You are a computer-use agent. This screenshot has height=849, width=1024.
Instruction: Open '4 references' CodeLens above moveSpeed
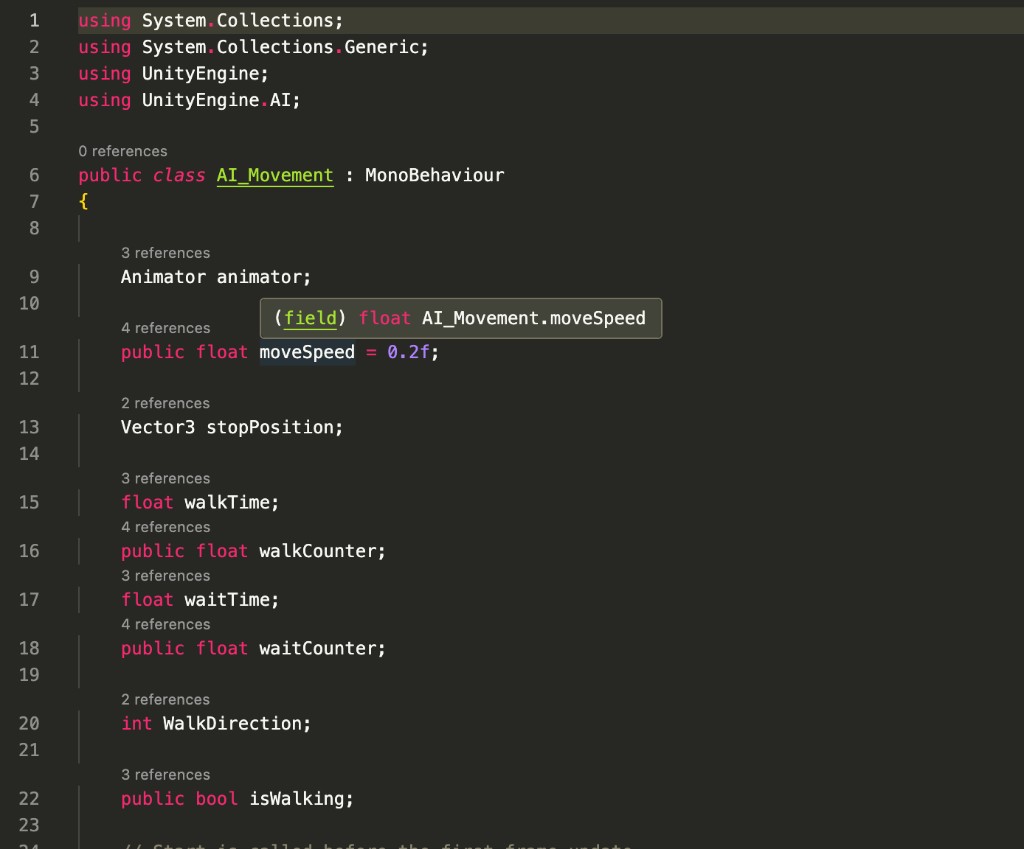coord(165,328)
